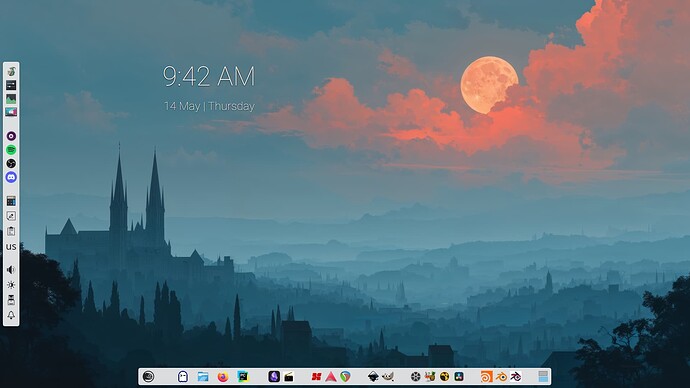Open the volume speaker control
The width and height of the screenshot is (690, 388).
[11, 270]
